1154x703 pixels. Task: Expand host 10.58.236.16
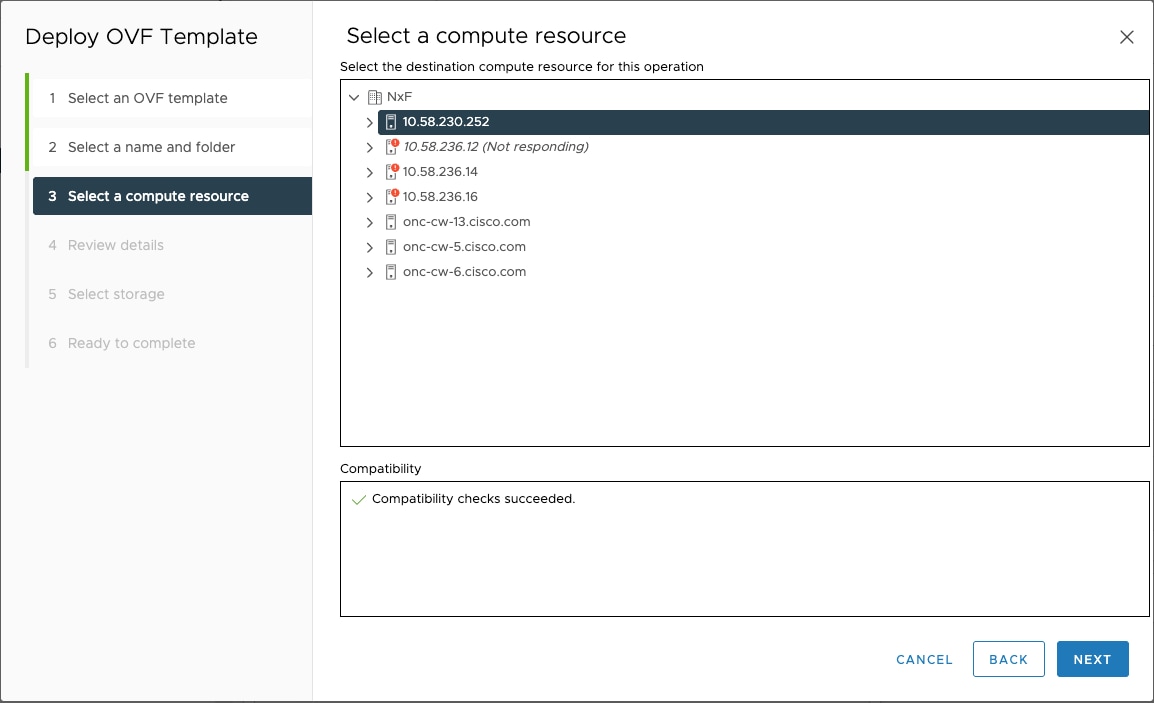pyautogui.click(x=369, y=197)
